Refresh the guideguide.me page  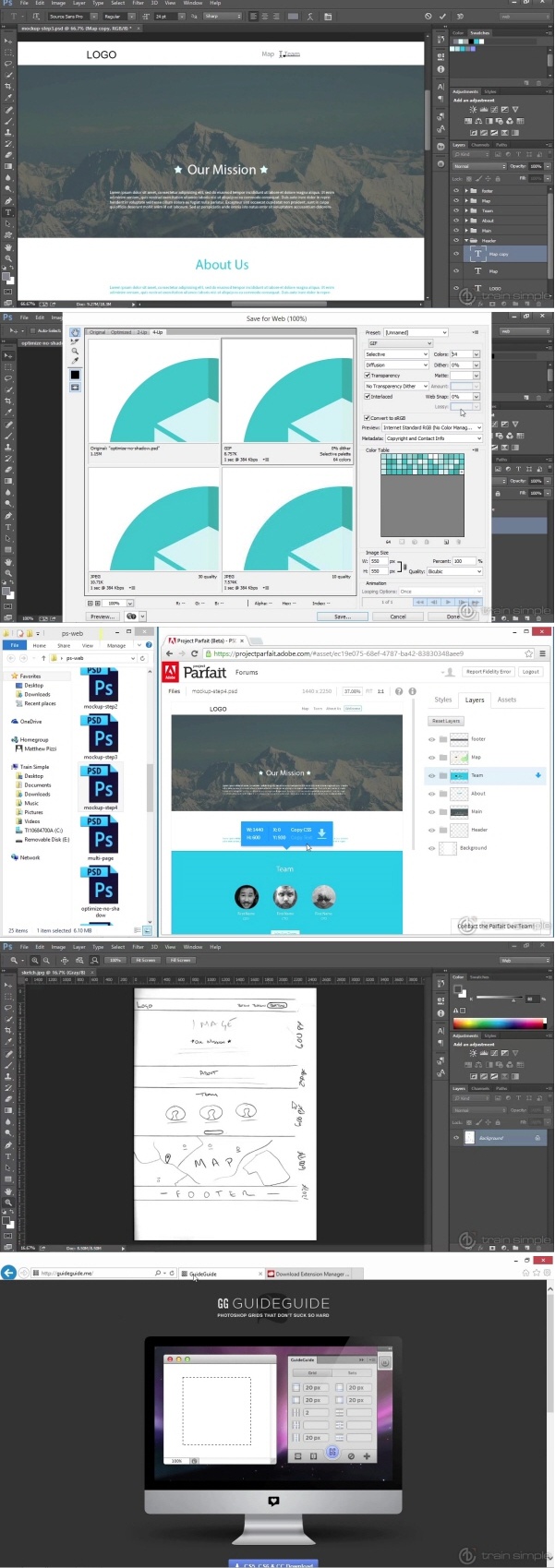tap(172, 1273)
